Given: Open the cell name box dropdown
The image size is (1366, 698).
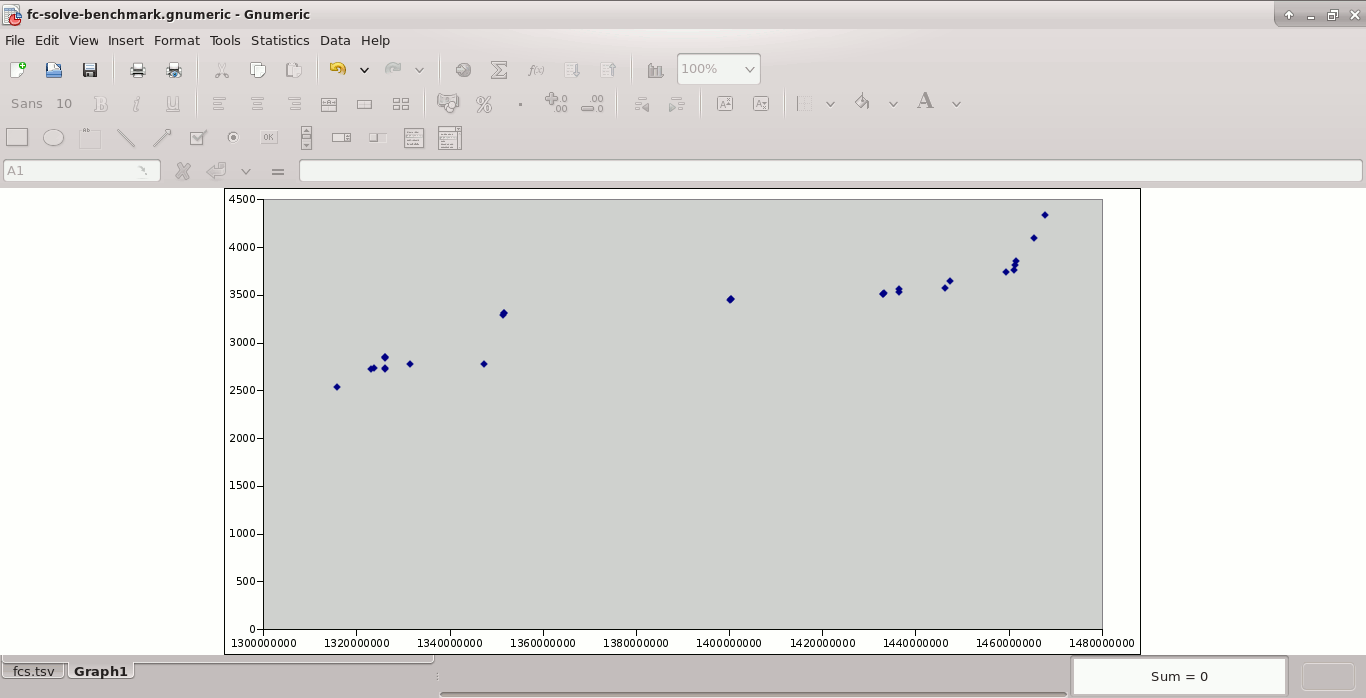Looking at the screenshot, I should coord(143,171).
